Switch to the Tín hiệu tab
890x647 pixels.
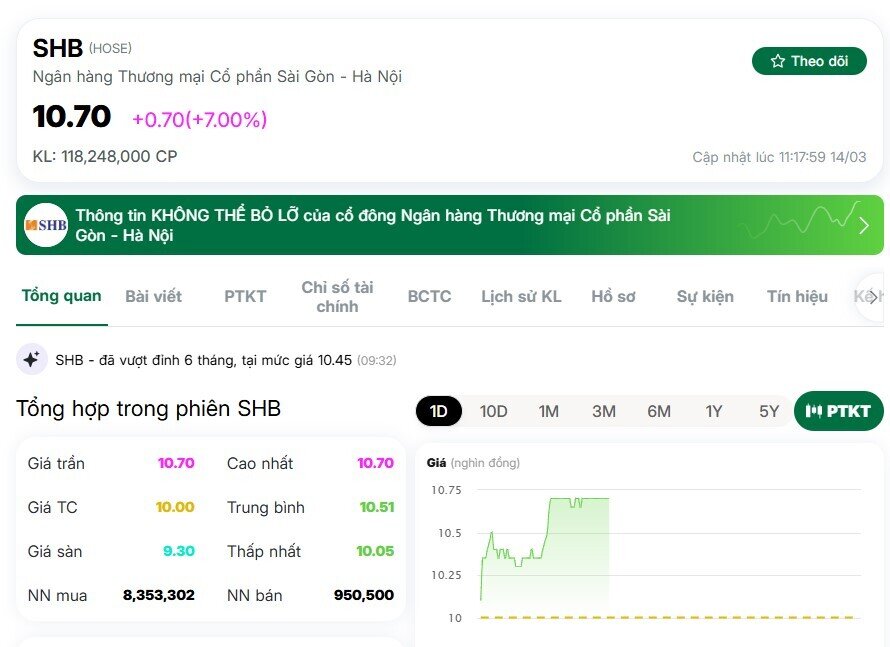(x=797, y=296)
